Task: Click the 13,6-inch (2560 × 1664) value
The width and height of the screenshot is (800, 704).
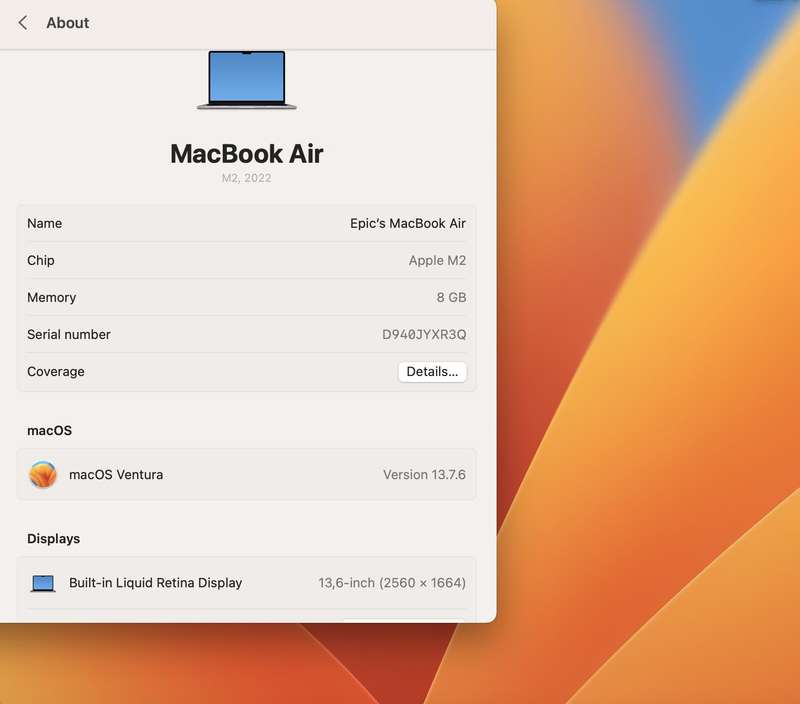Action: (392, 583)
